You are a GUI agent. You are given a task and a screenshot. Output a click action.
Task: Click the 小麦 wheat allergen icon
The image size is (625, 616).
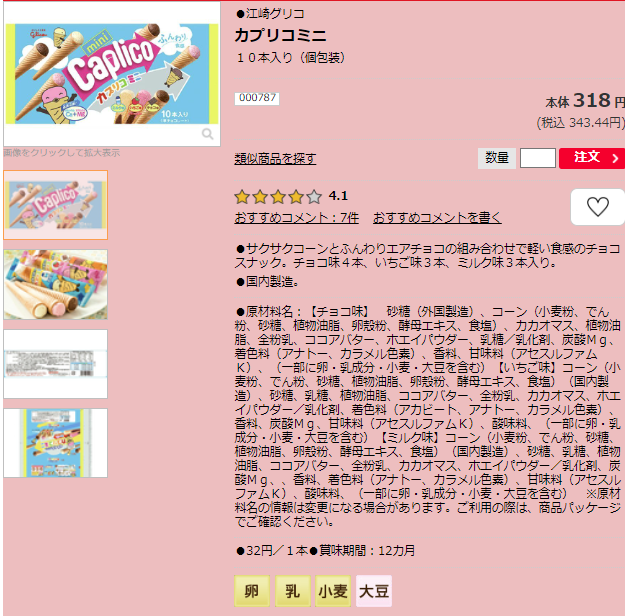333,591
